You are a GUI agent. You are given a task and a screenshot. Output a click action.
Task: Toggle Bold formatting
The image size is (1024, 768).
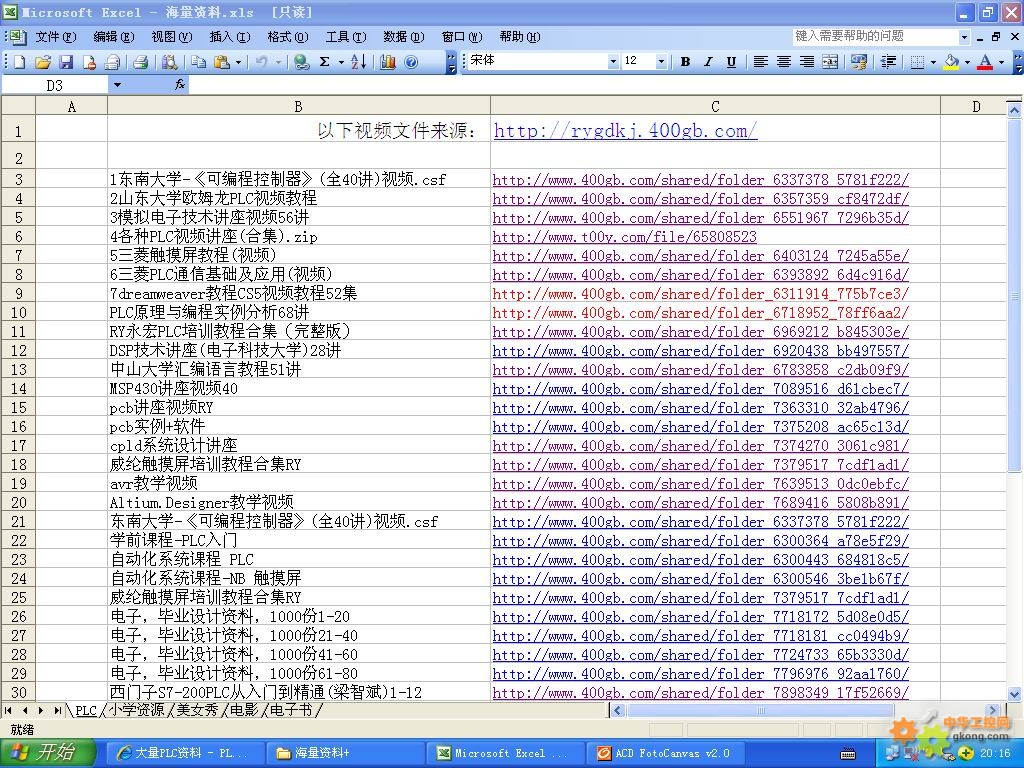(x=685, y=62)
